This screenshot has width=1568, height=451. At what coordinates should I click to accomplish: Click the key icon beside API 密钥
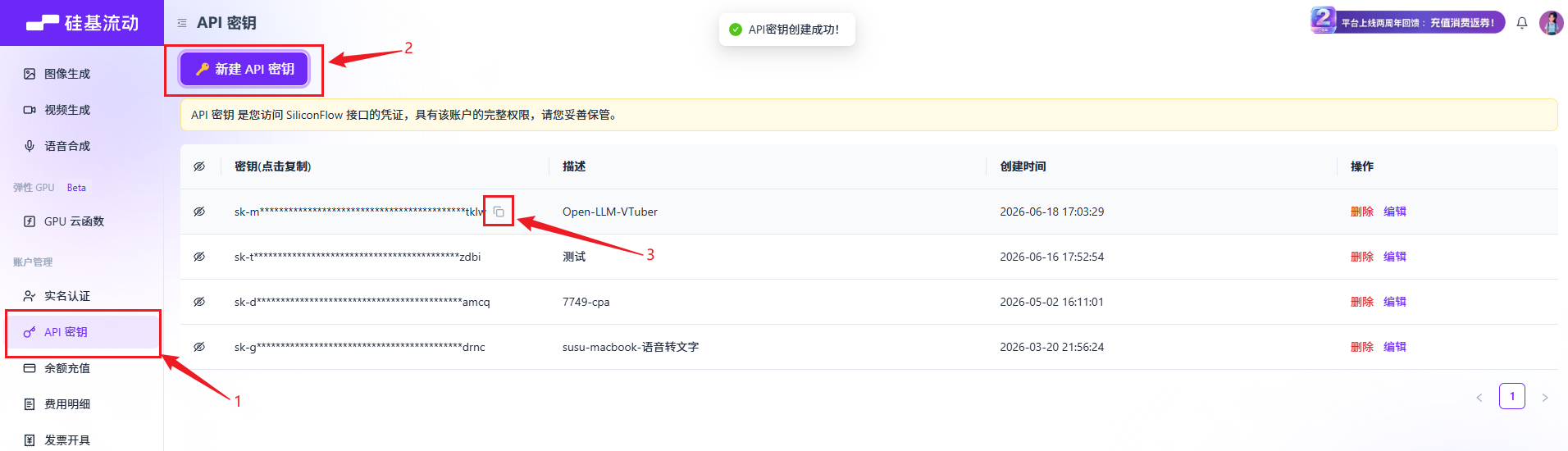click(x=30, y=332)
